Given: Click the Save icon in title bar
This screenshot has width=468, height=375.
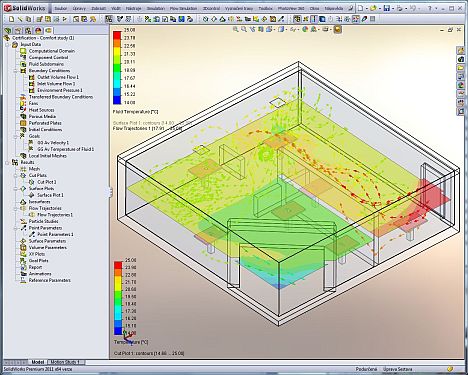Looking at the screenshot, I should pos(386,8).
